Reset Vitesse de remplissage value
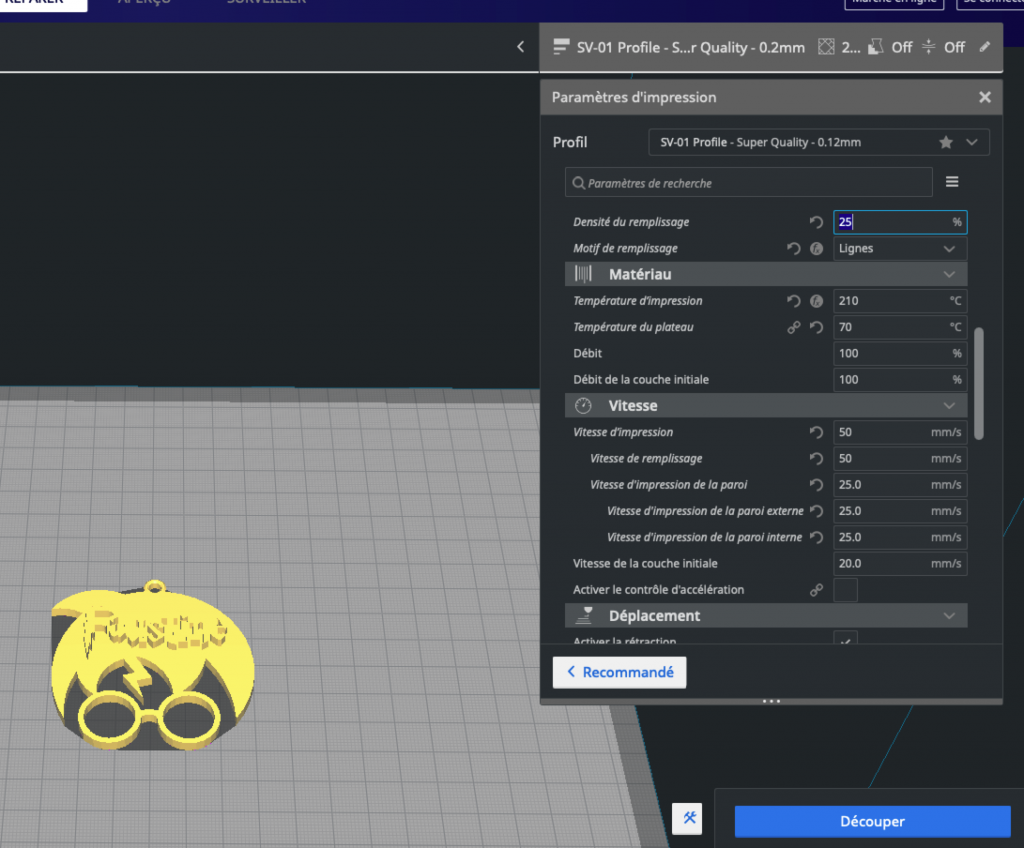Viewport: 1024px width, 848px height. (x=816, y=459)
